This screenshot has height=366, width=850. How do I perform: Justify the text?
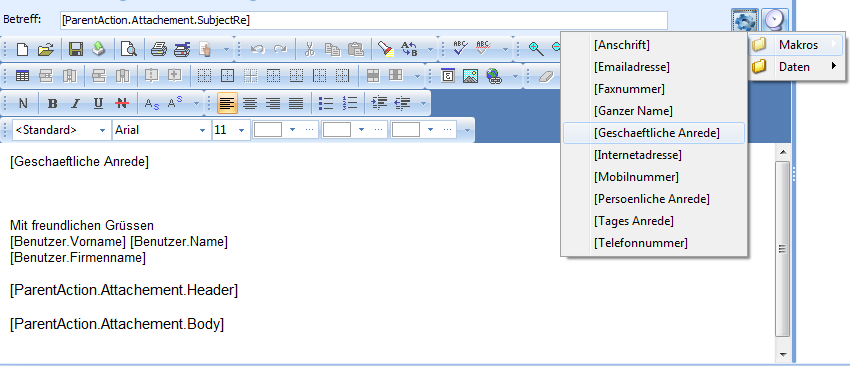295,103
